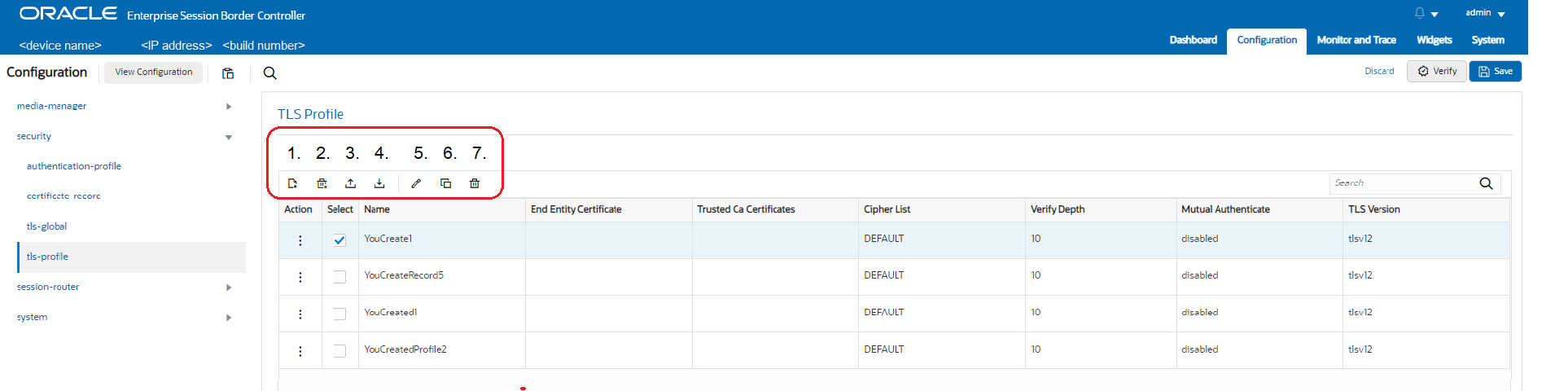This screenshot has height=391, width=1568.
Task: Click the Save button
Action: click(x=1495, y=71)
